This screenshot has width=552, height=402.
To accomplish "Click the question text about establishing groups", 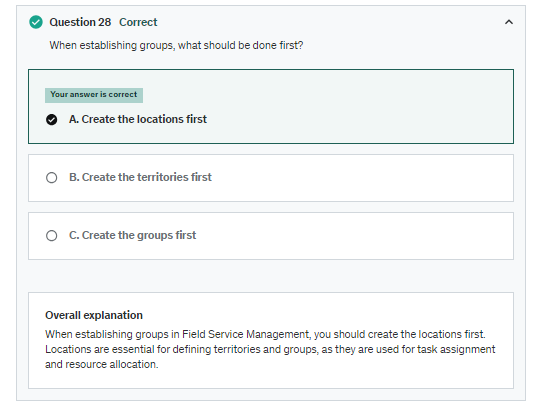I will pyautogui.click(x=176, y=45).
